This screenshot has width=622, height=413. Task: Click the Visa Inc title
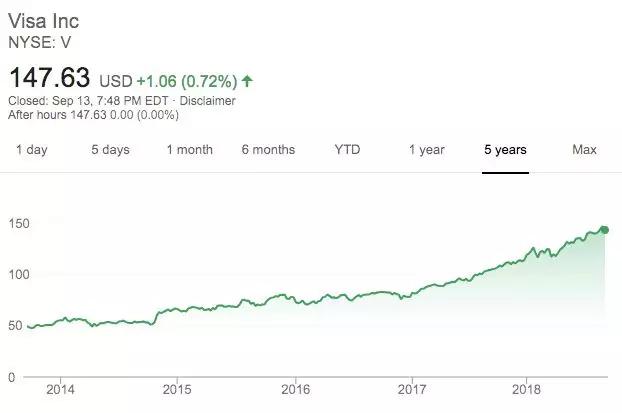coord(44,21)
